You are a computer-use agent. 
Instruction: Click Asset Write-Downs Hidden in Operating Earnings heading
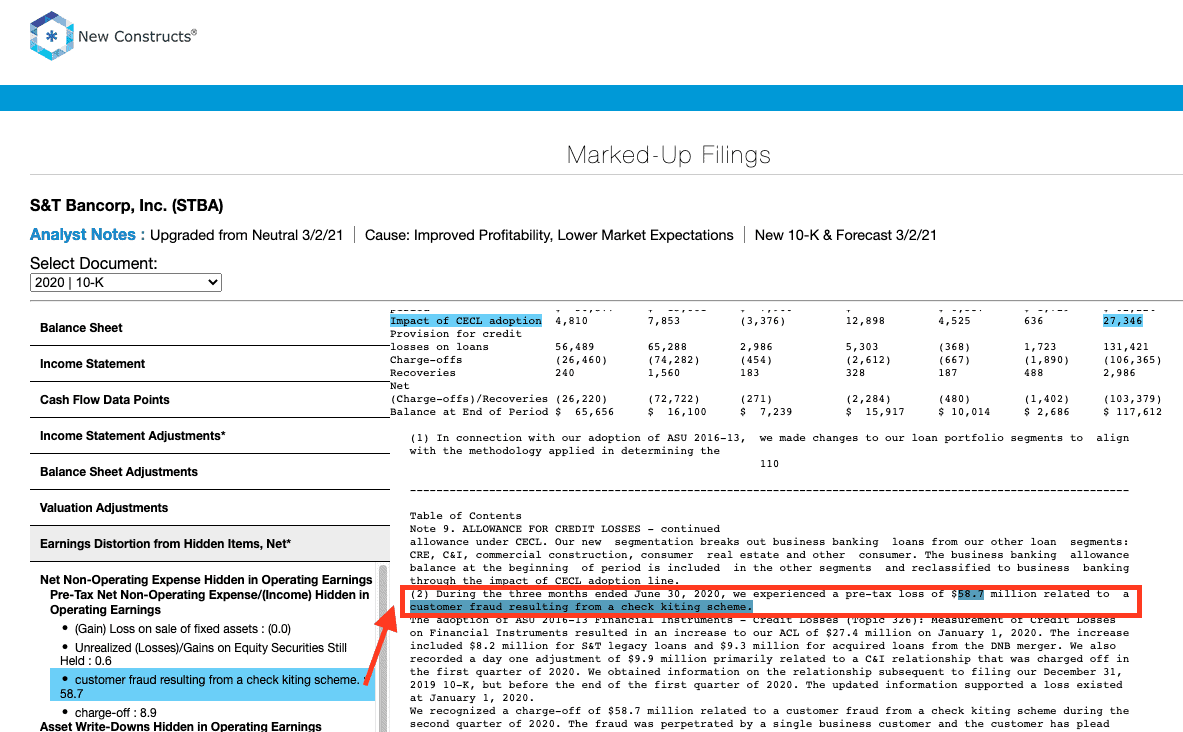(180, 726)
